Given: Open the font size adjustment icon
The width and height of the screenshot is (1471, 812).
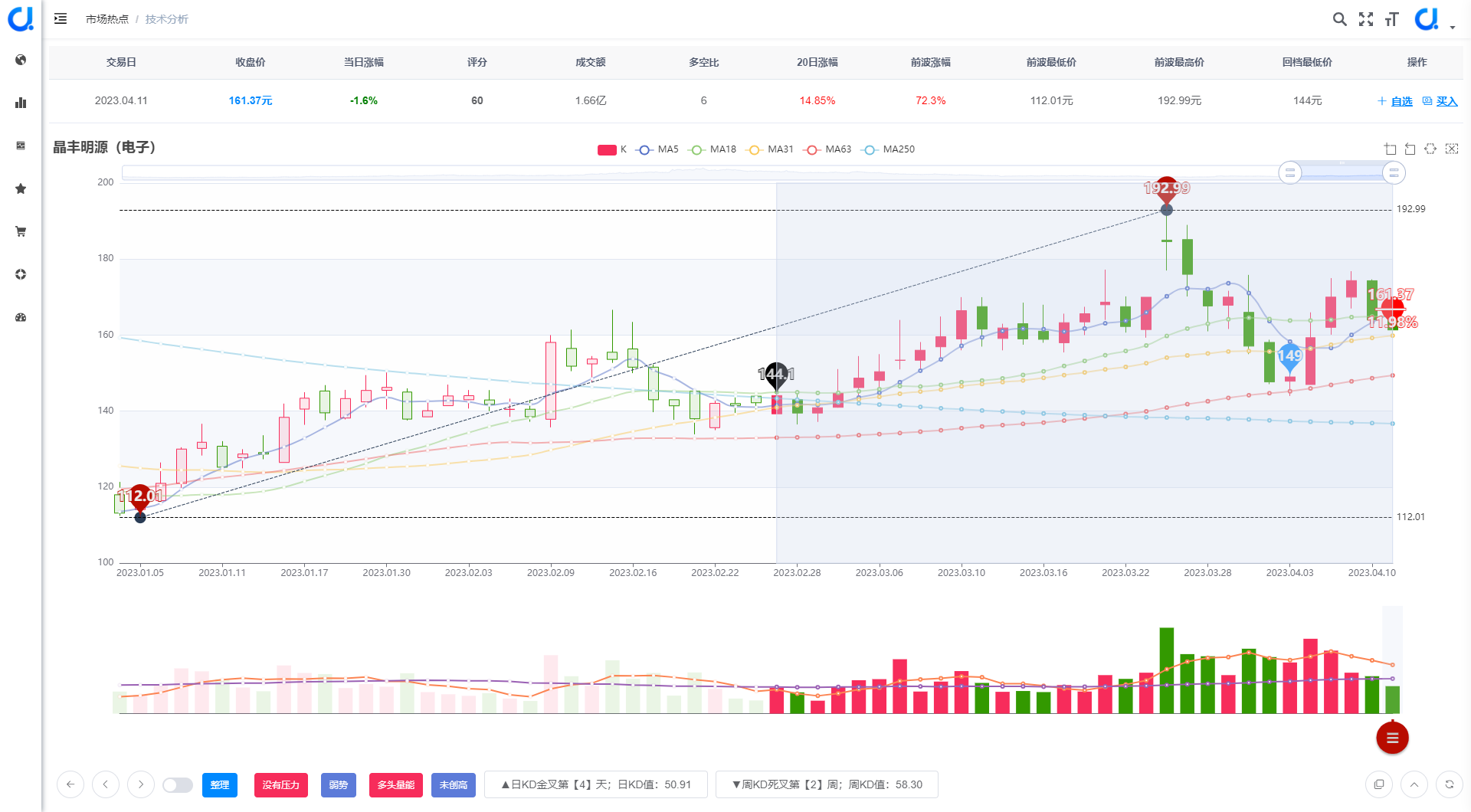Looking at the screenshot, I should pyautogui.click(x=1391, y=19).
